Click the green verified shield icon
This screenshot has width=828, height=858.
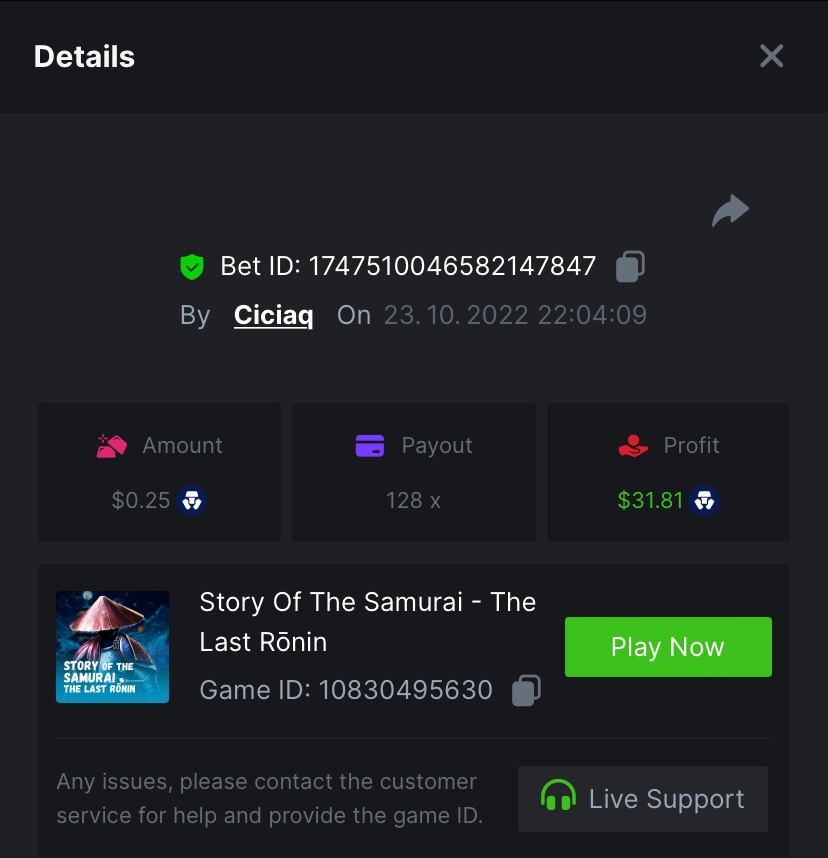(192, 267)
